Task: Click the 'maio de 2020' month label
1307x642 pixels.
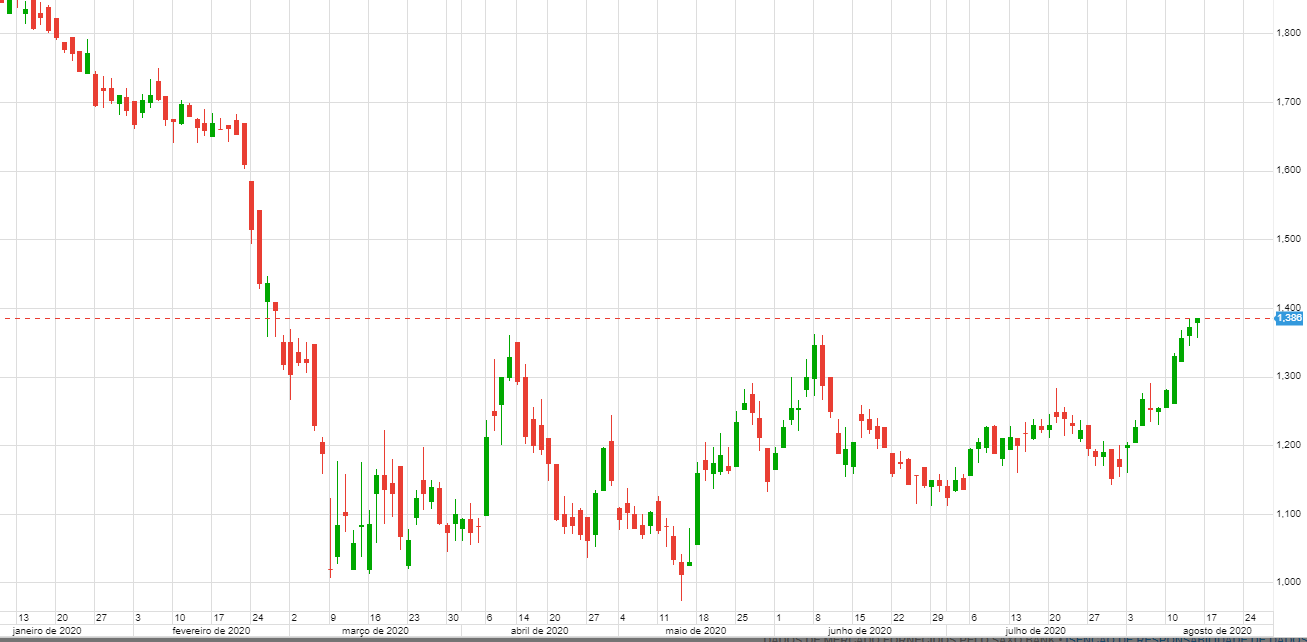Action: click(x=694, y=631)
